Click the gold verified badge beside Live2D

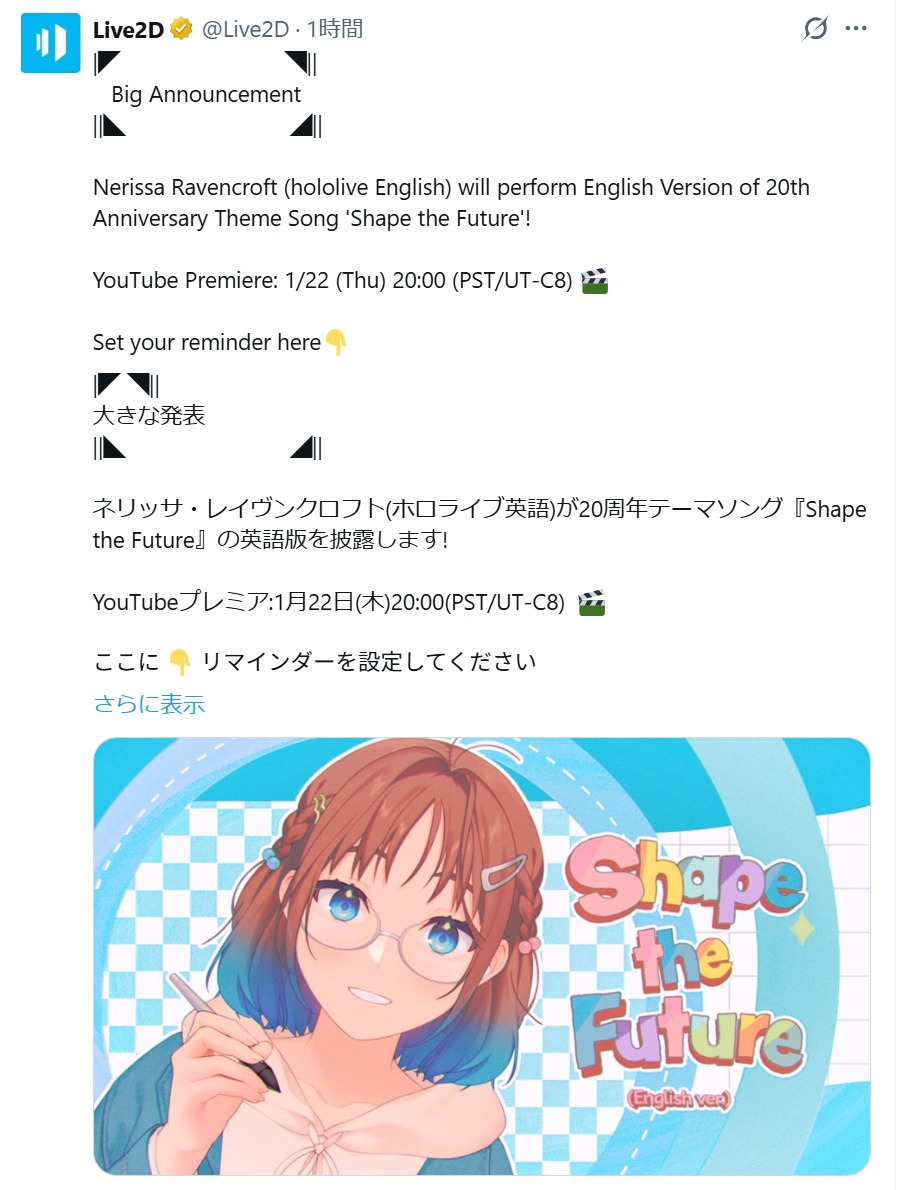point(181,30)
